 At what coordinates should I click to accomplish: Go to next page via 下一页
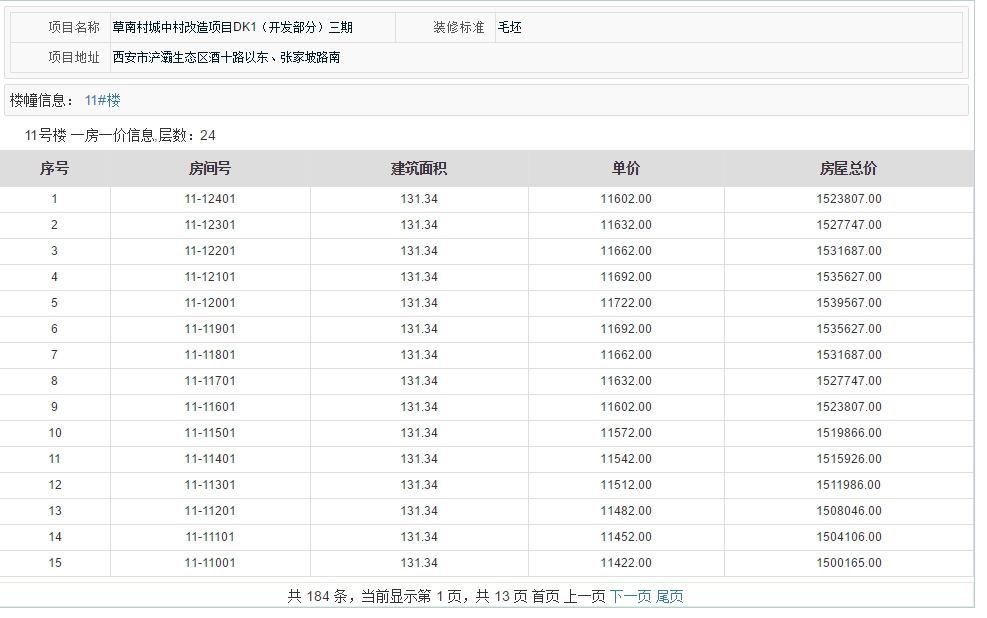(x=630, y=596)
